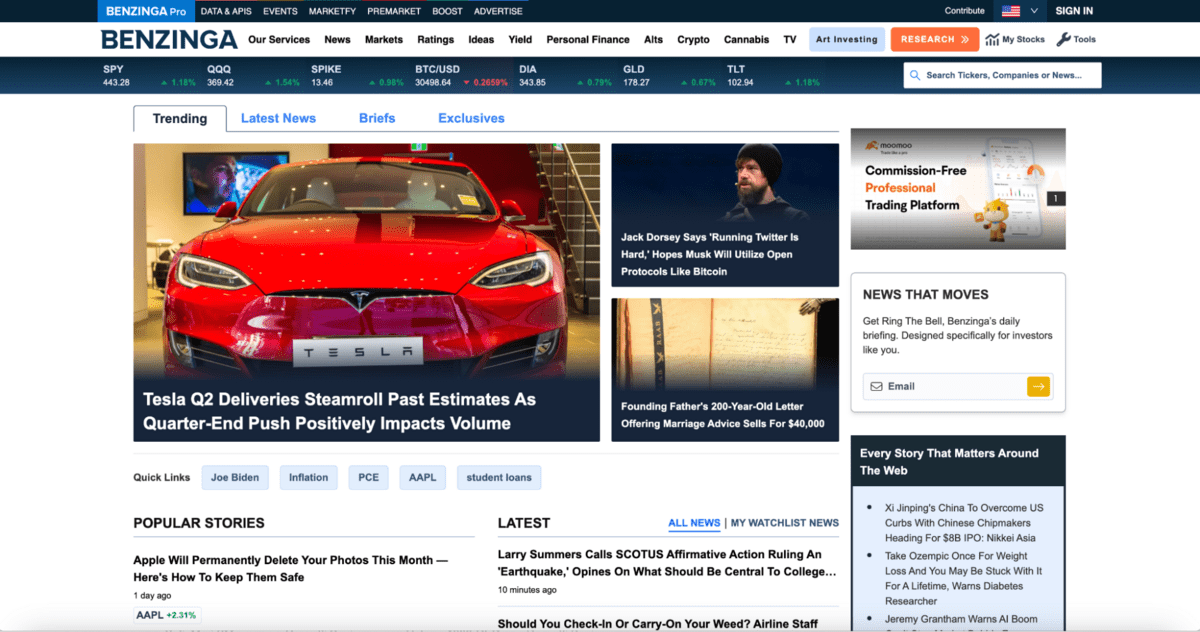Open the Tesla Q2 Deliveries headline
The height and width of the screenshot is (632, 1200).
click(339, 411)
